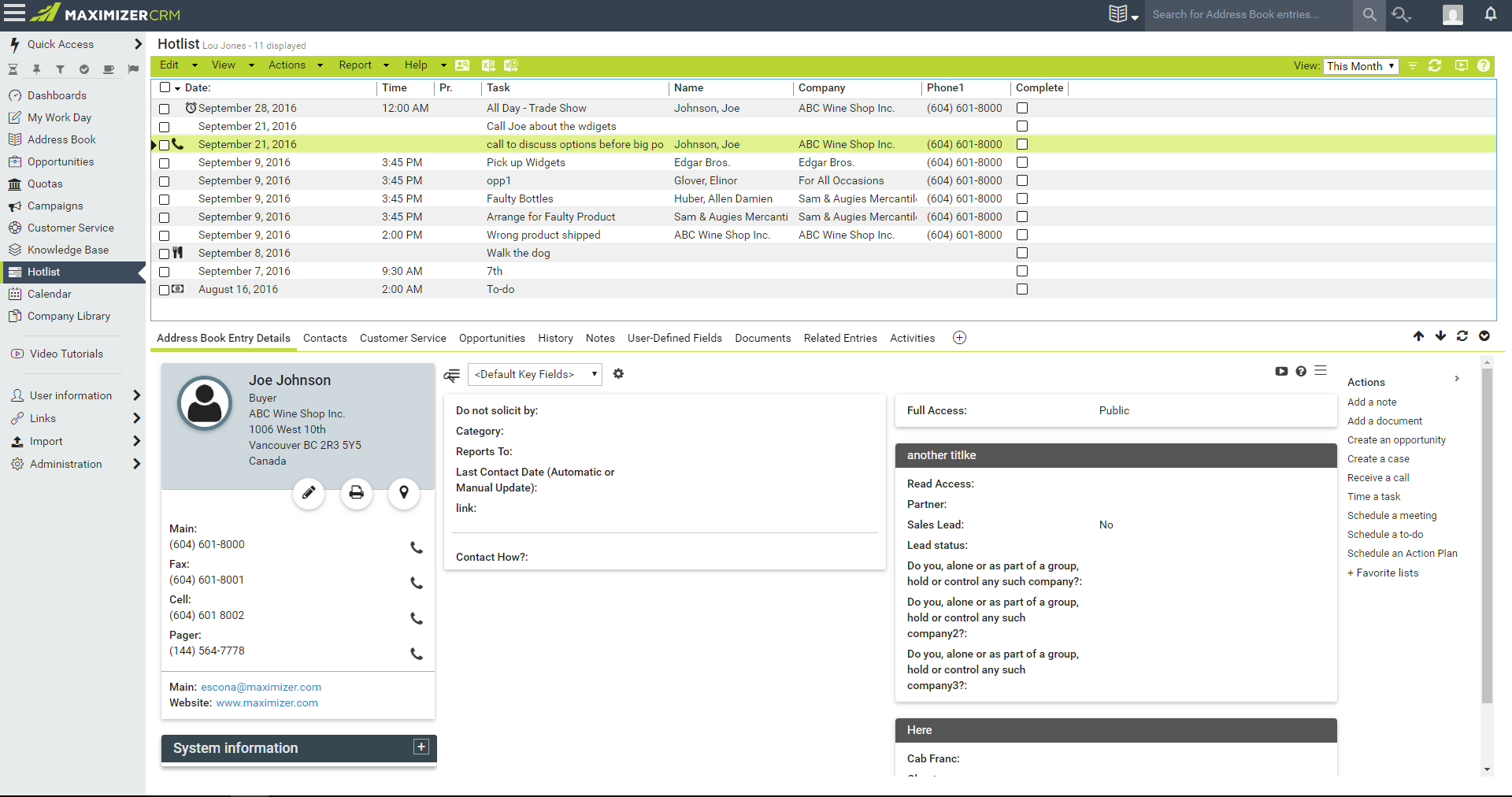Open key fields settings gear

tap(618, 374)
